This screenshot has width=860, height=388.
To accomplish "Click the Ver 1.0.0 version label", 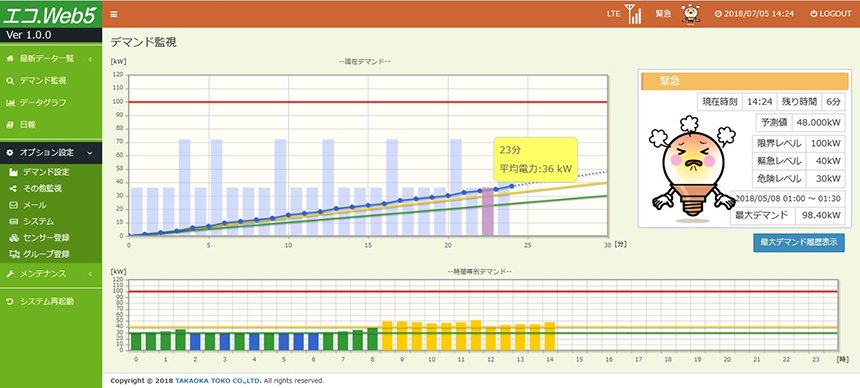I will [x=29, y=35].
